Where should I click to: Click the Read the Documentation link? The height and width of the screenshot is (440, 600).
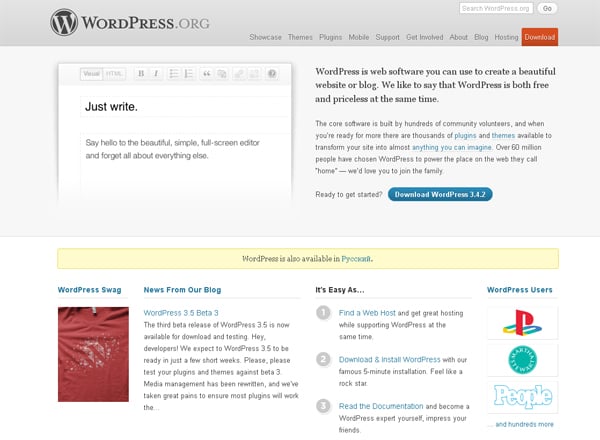click(x=381, y=406)
